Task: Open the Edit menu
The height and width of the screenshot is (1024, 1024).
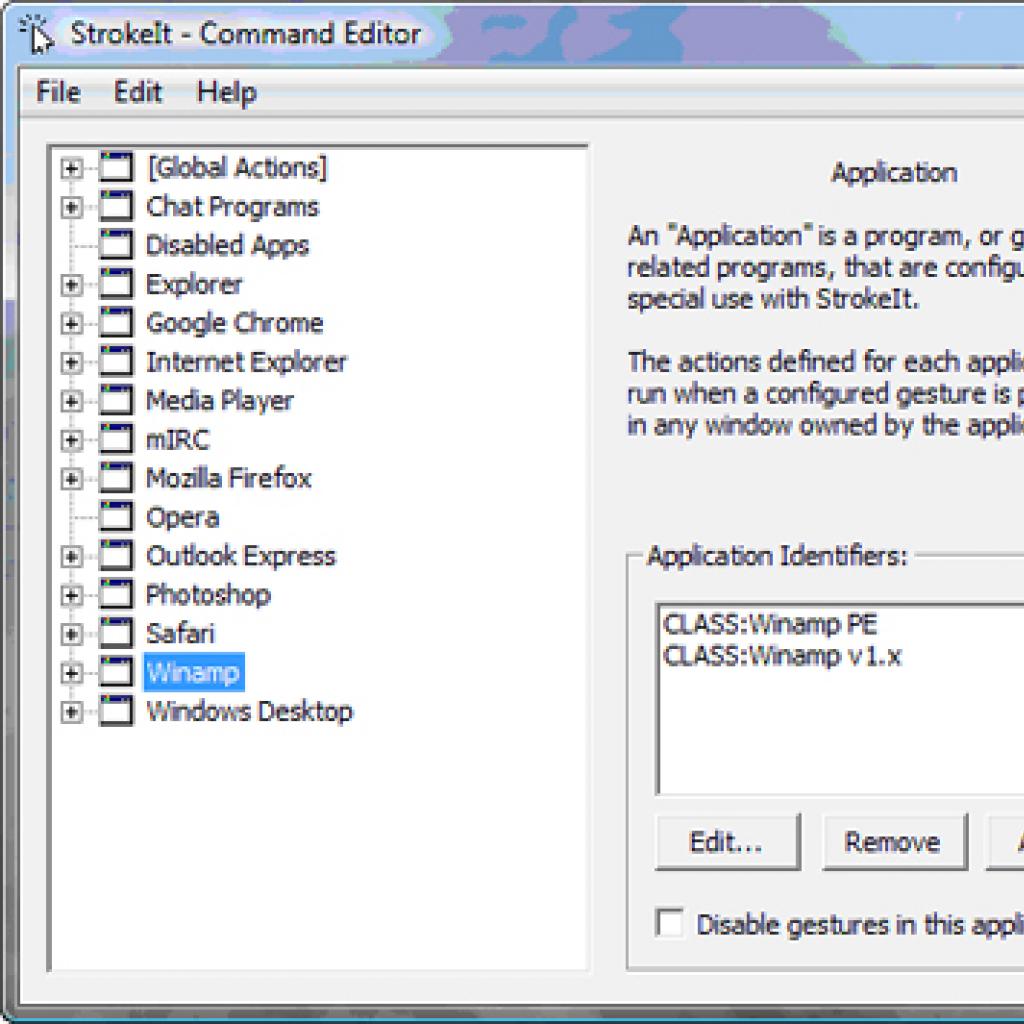Action: coord(138,92)
